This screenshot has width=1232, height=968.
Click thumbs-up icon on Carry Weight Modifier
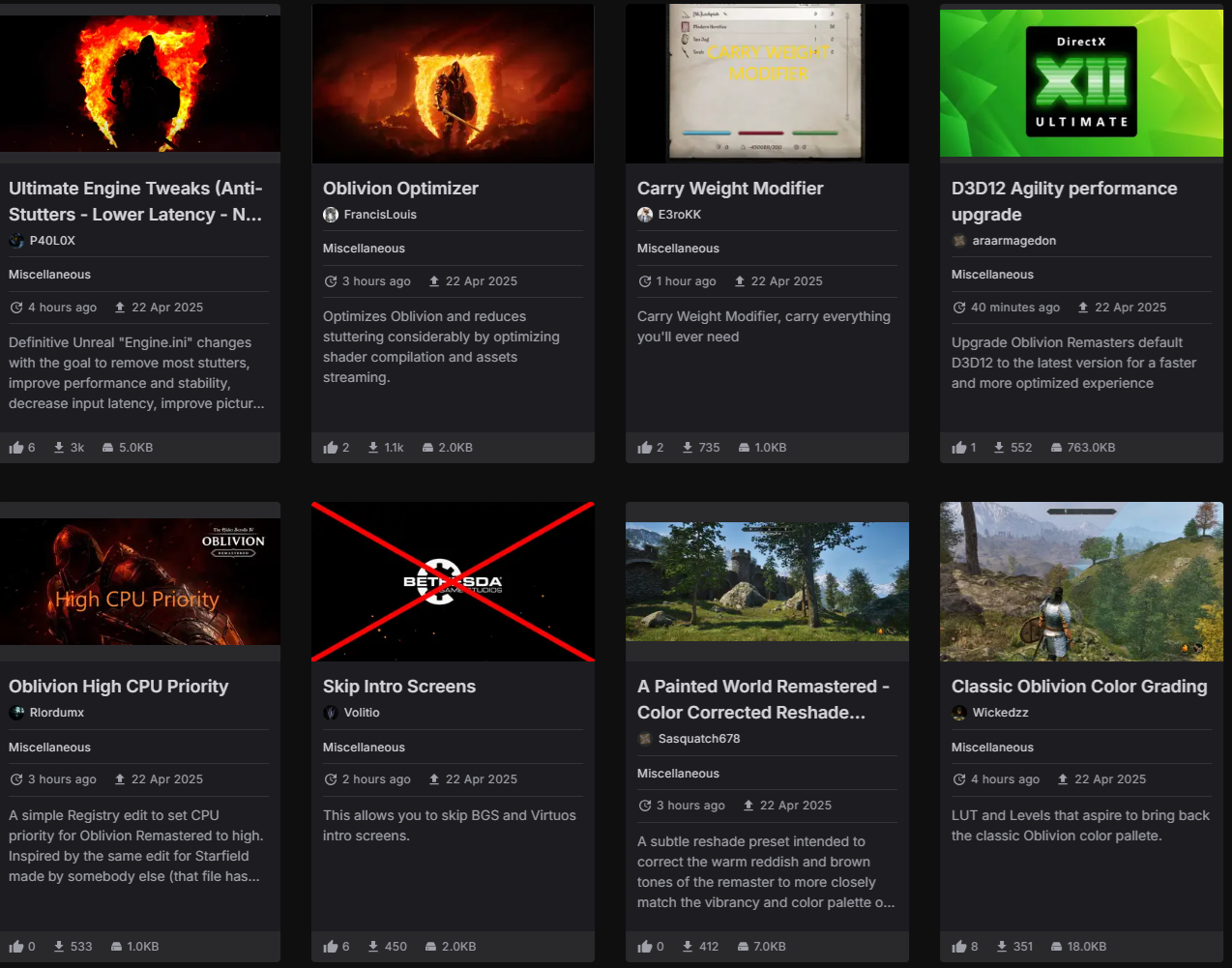click(645, 448)
